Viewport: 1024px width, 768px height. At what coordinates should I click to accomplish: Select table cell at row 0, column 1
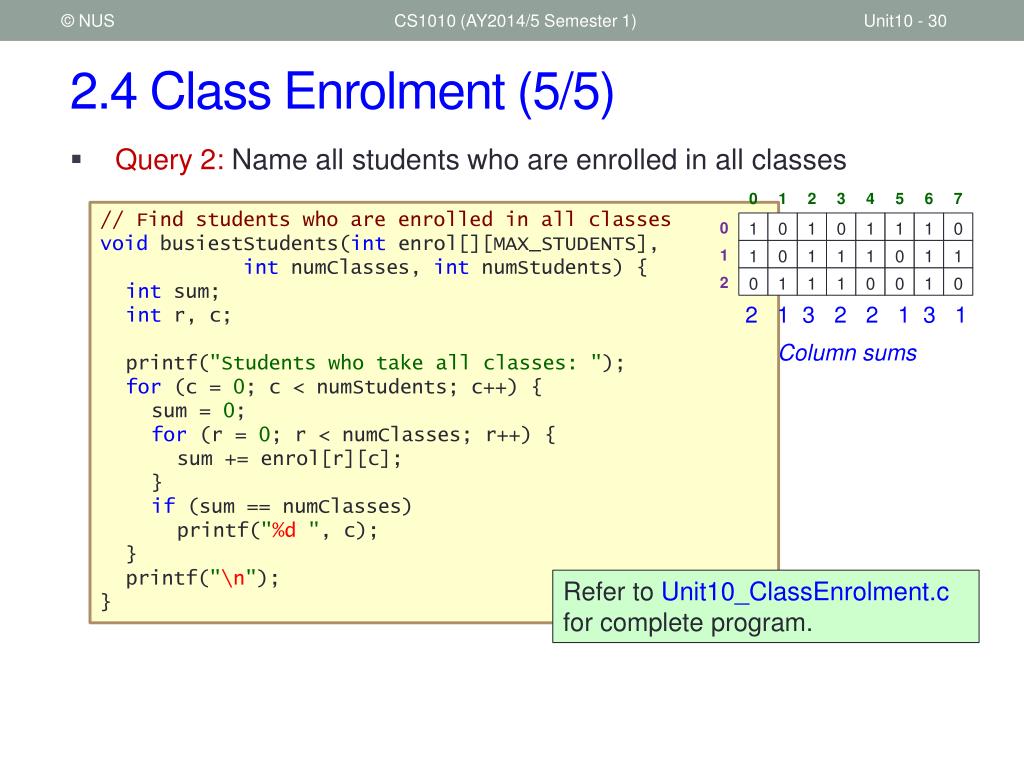[x=782, y=228]
